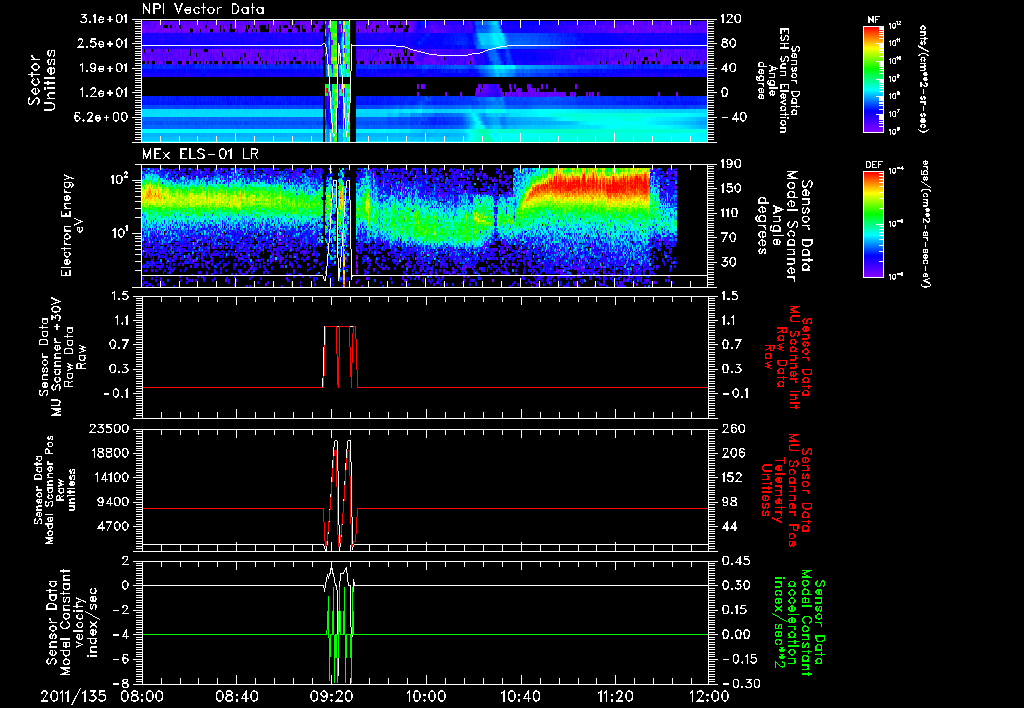Click the 10:00 time axis label
Viewport: 1024px width, 708px height.
point(426,696)
